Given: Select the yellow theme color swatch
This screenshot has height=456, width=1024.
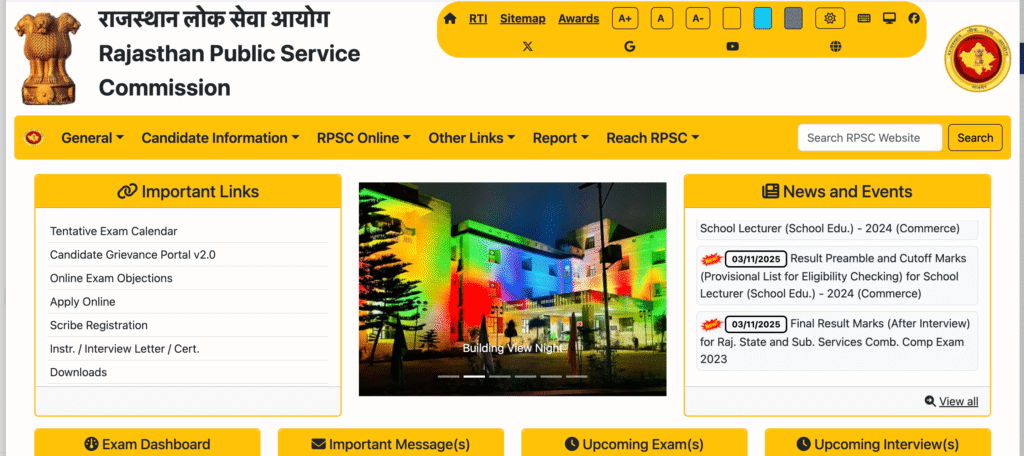Looking at the screenshot, I should pos(731,18).
